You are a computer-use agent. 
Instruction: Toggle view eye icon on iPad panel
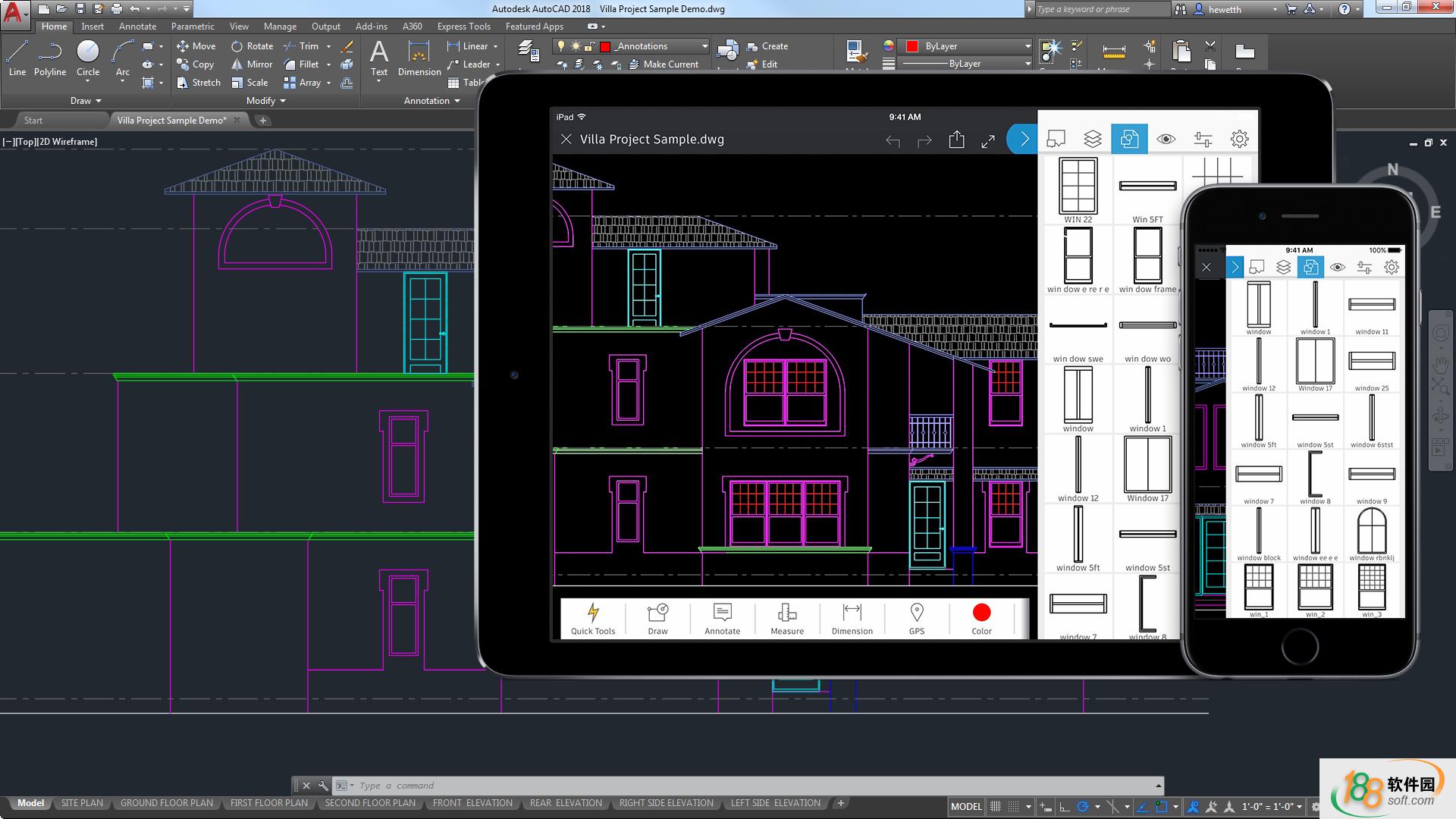coord(1166,139)
